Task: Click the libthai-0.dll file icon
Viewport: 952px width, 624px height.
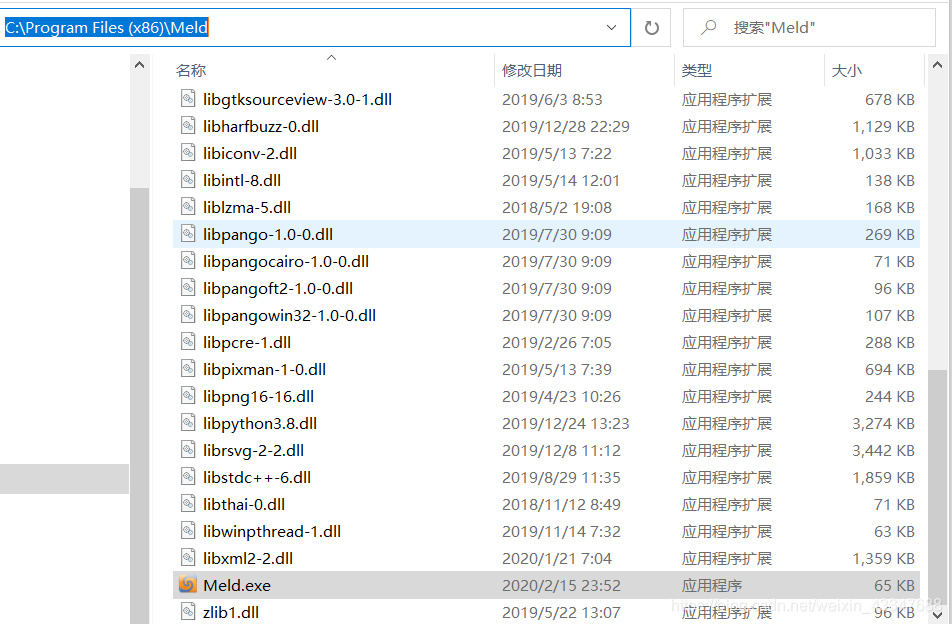Action: coord(188,504)
